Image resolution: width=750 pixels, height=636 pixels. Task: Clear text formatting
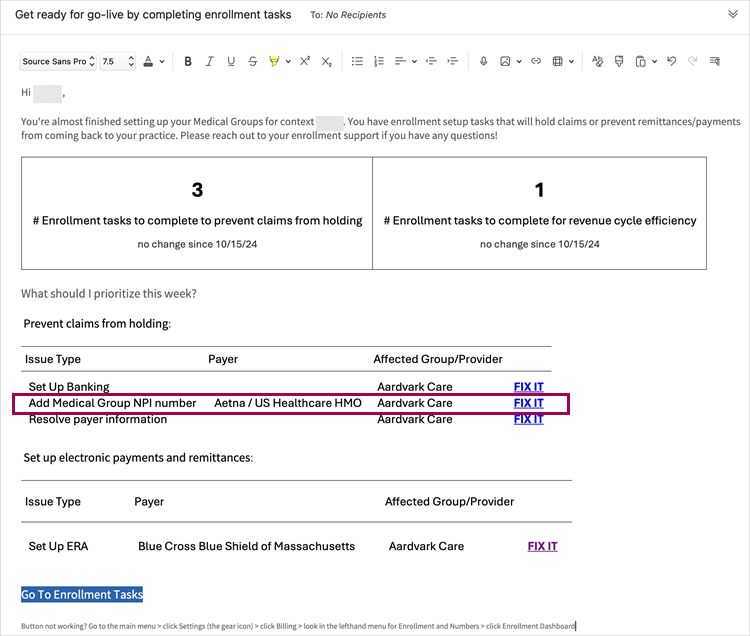tap(597, 61)
